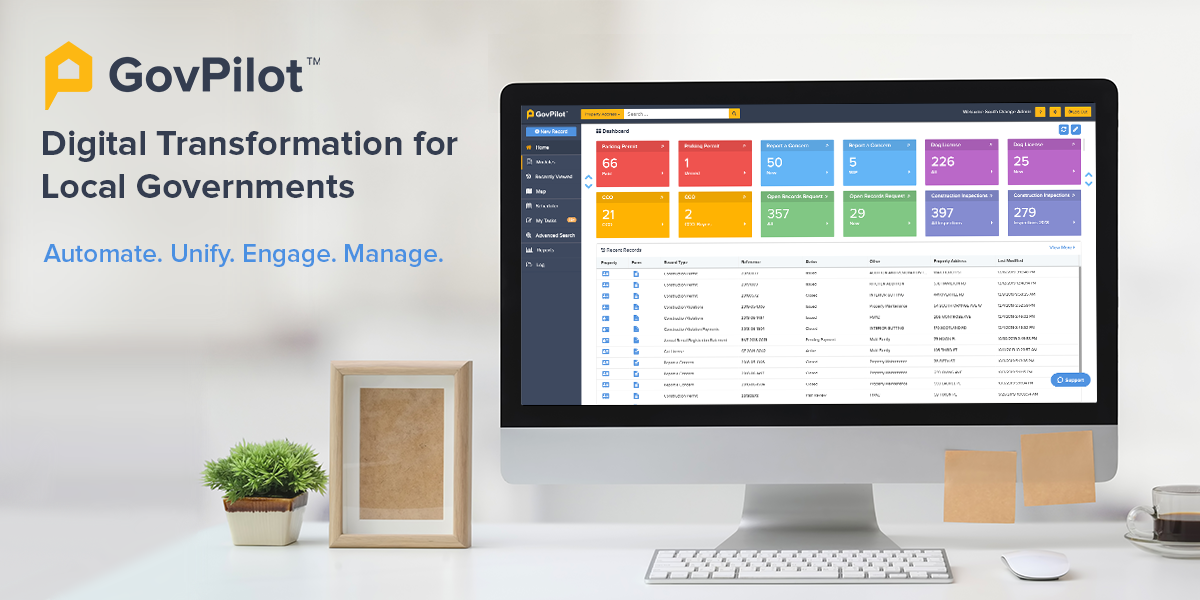This screenshot has height=600, width=1200.
Task: Open Advanced Search from the sidebar
Action: (x=554, y=235)
